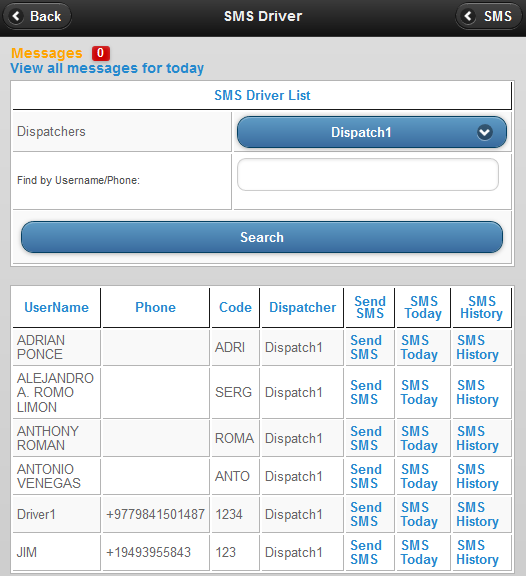Image resolution: width=526 pixels, height=576 pixels.
Task: Click the Find by Username/Phone input field
Action: point(368,174)
